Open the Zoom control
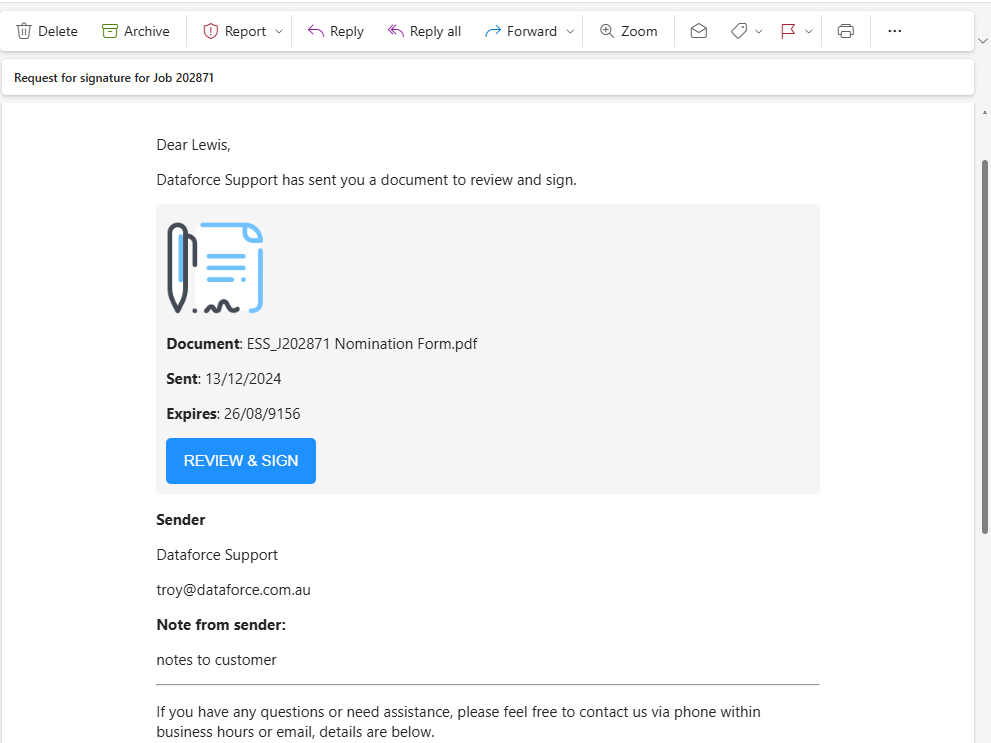This screenshot has width=991, height=743. coord(628,31)
